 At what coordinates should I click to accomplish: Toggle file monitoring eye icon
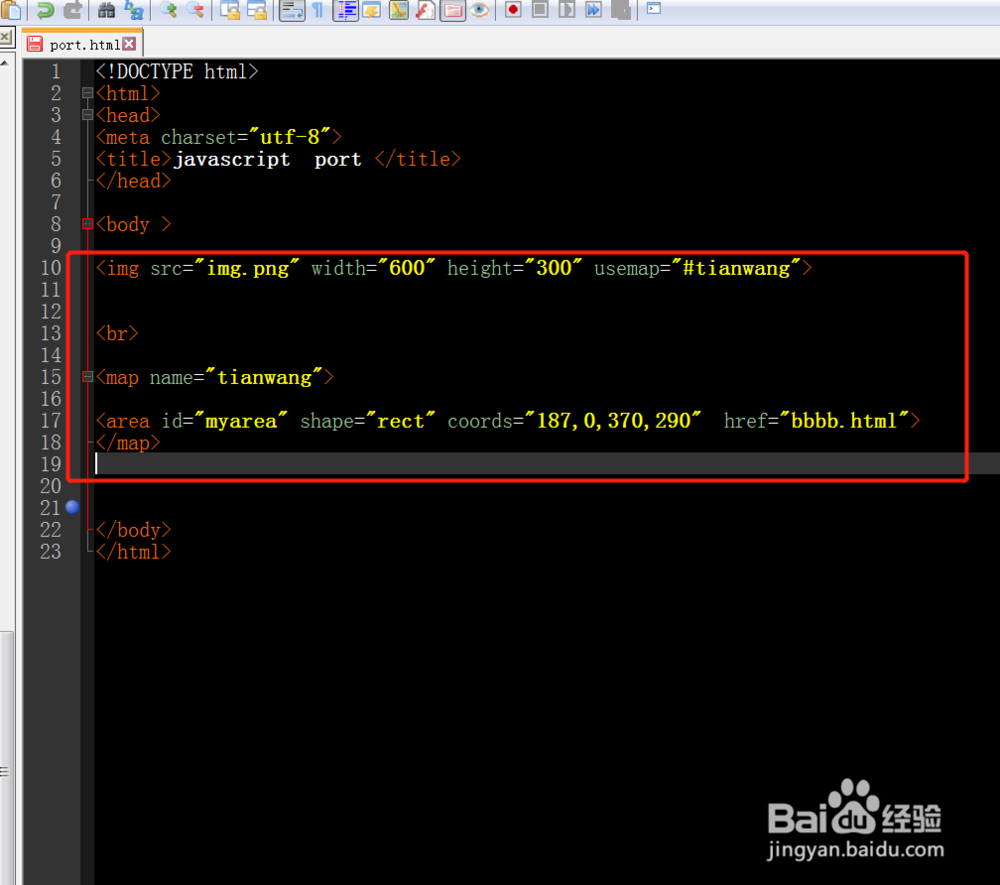coord(480,9)
